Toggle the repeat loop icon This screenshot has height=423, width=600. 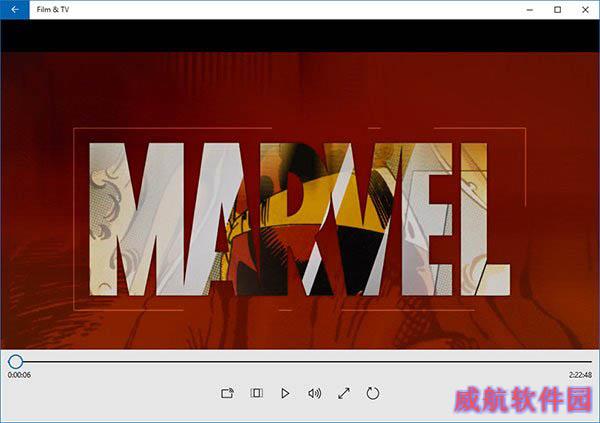coord(373,393)
